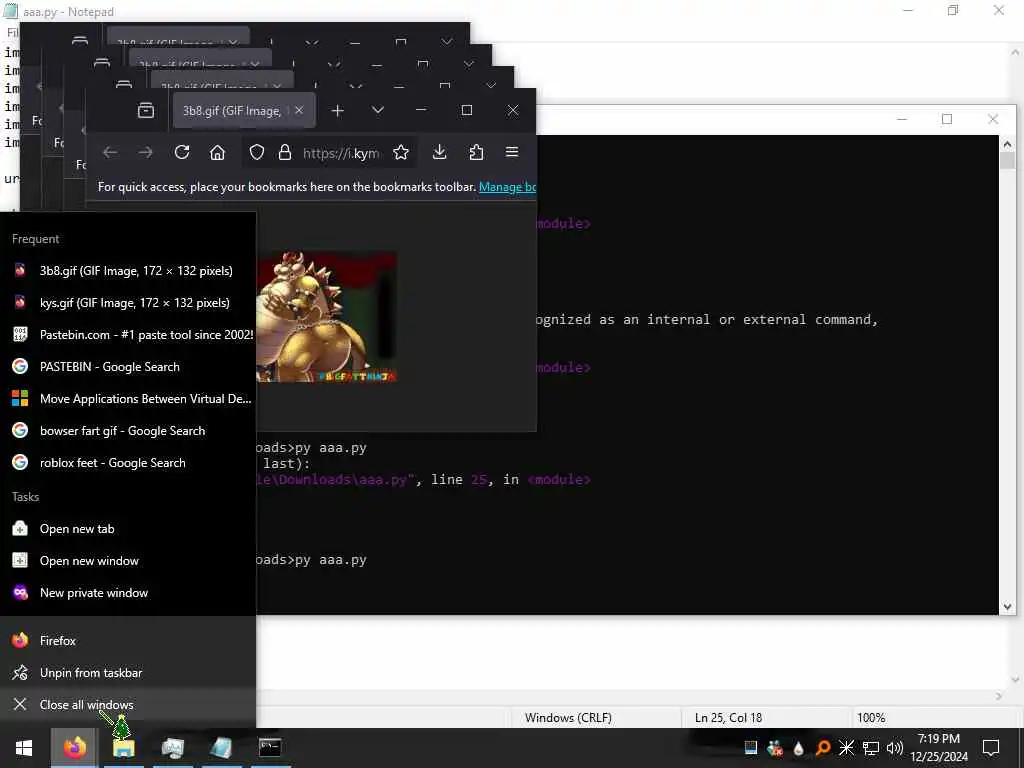The image size is (1024, 768).
Task: Open the network status tray icon
Action: [871, 748]
